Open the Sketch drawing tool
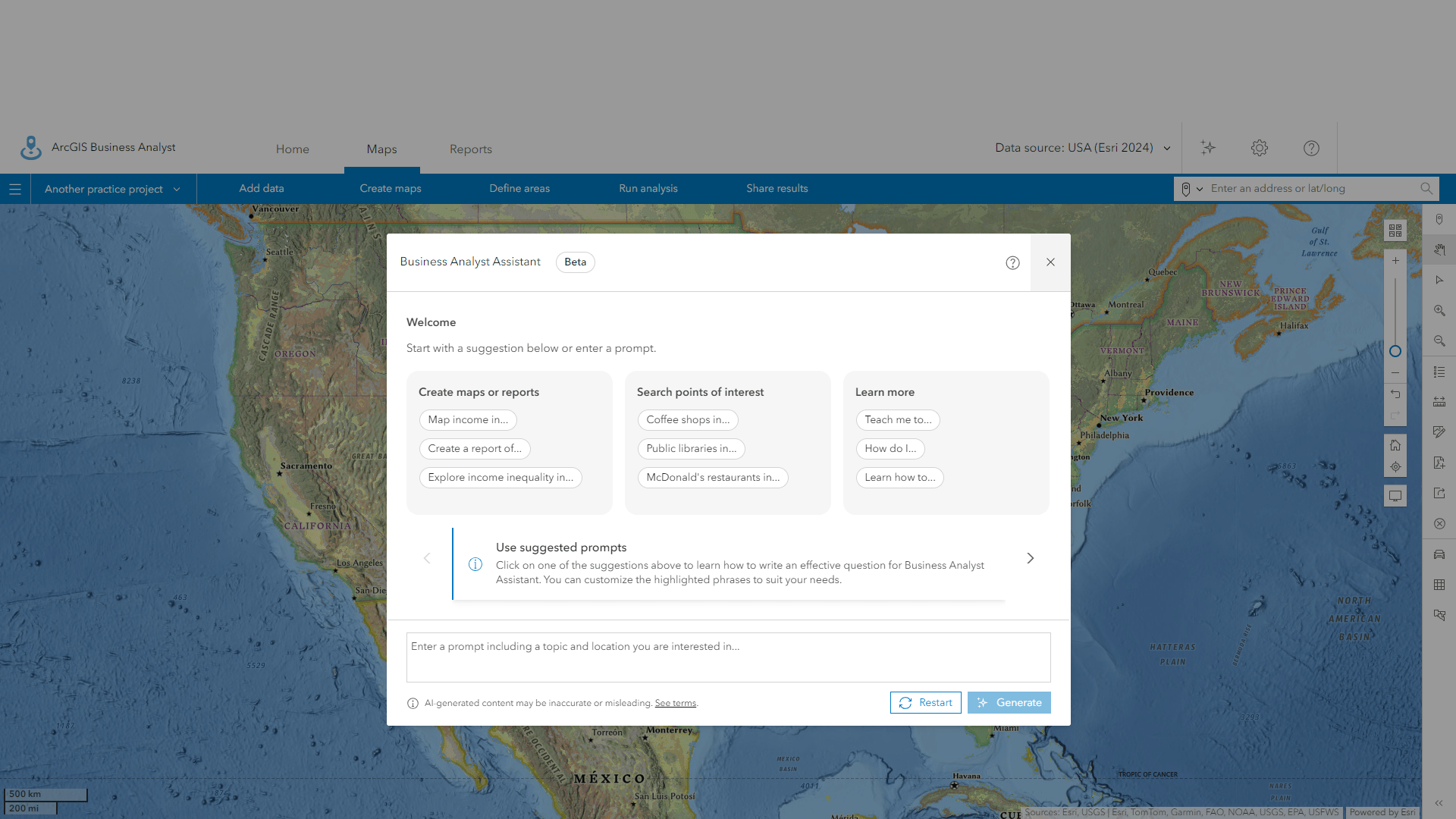This screenshot has height=819, width=1456. 1439,431
